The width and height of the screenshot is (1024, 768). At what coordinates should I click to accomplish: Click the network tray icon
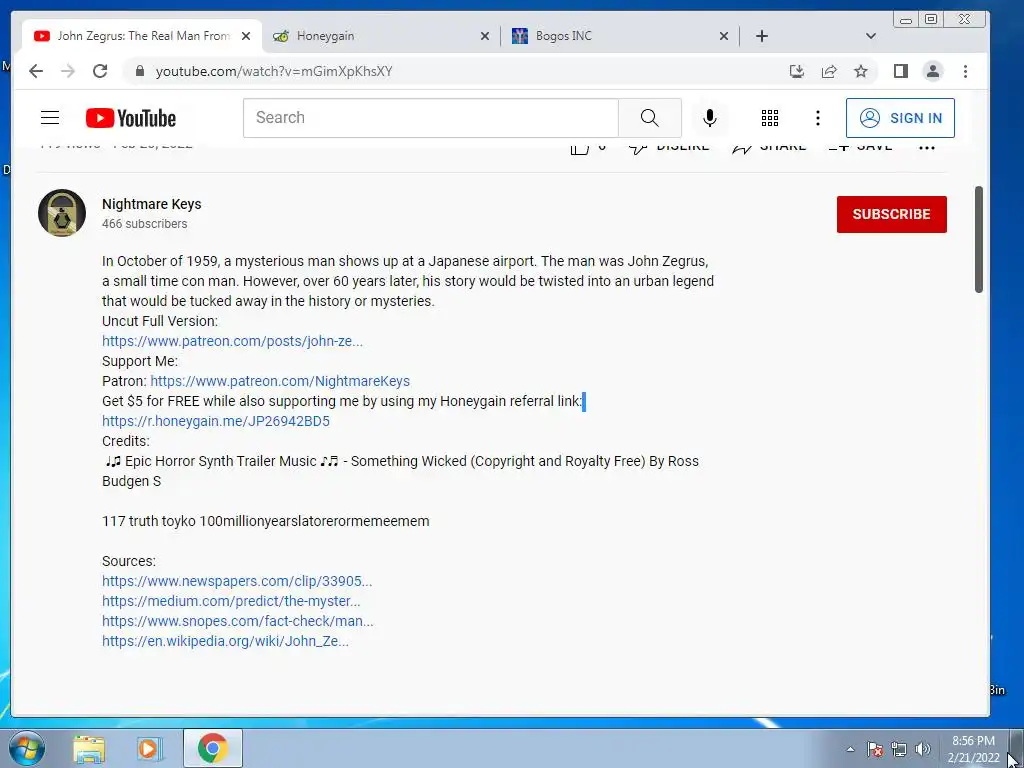pyautogui.click(x=899, y=749)
